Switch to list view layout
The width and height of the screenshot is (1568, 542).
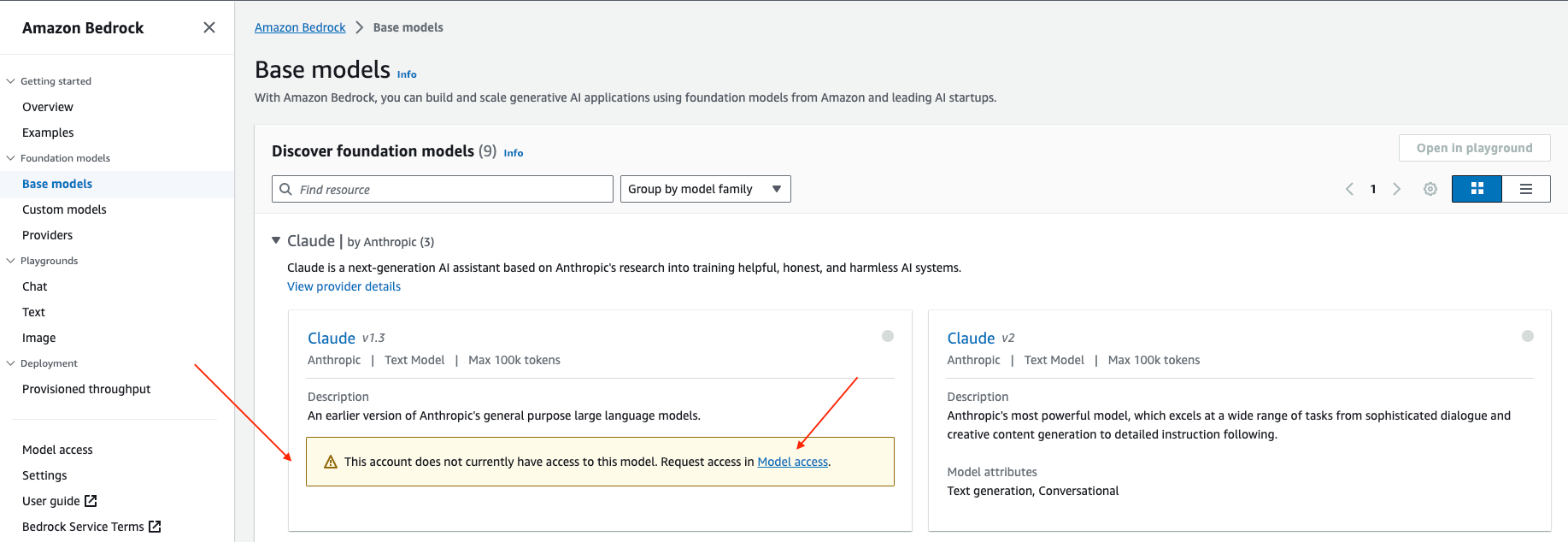[x=1526, y=189]
